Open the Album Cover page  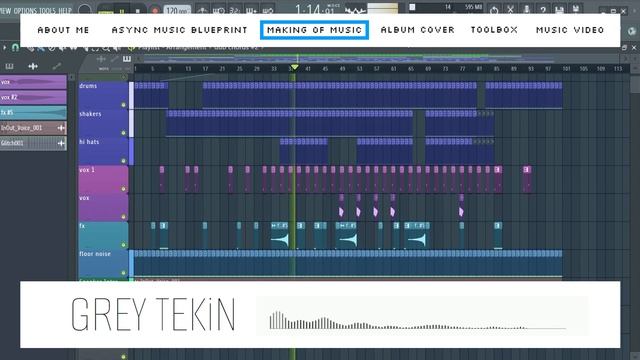[x=418, y=30]
